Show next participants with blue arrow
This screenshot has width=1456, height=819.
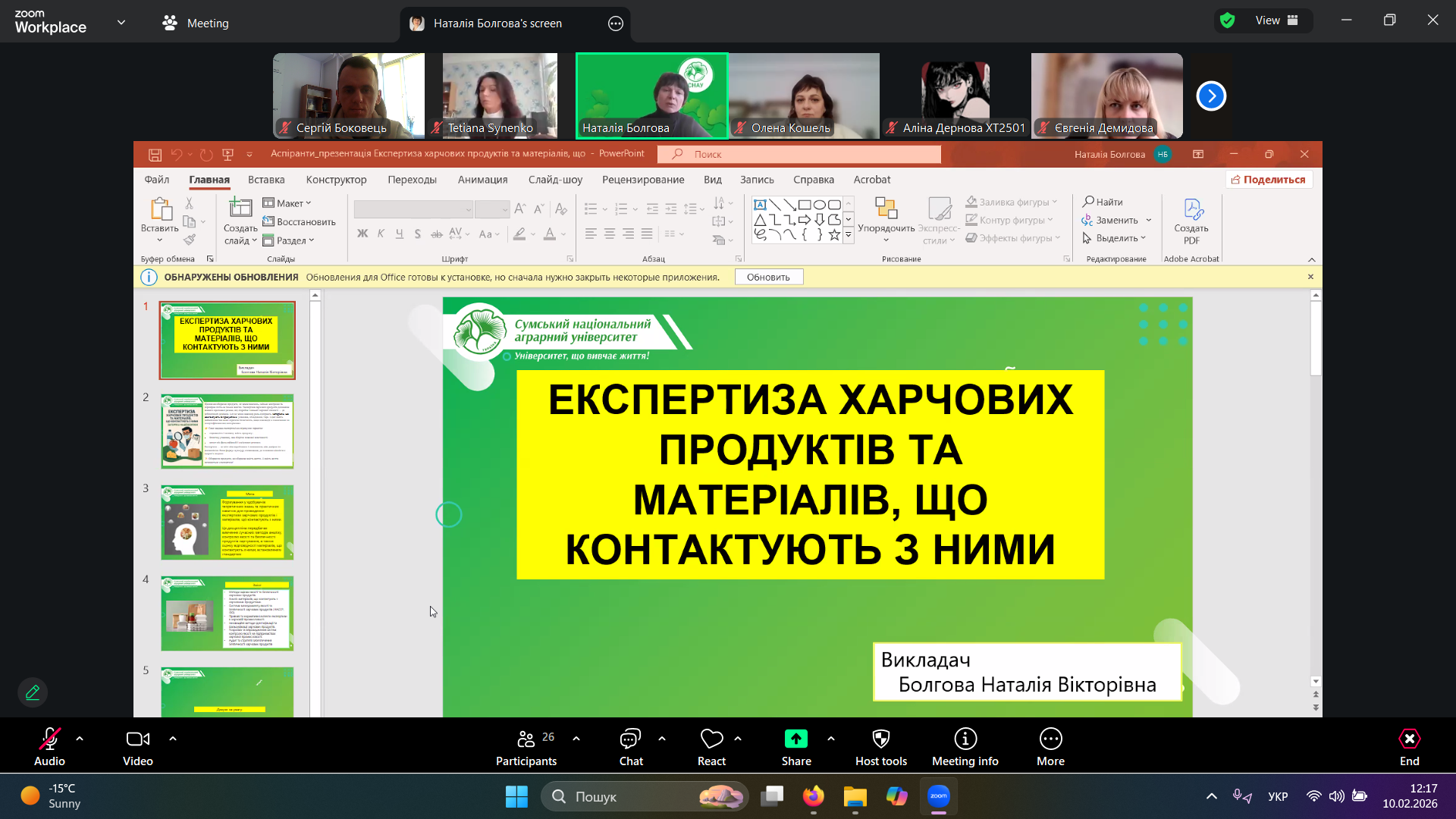[1210, 96]
